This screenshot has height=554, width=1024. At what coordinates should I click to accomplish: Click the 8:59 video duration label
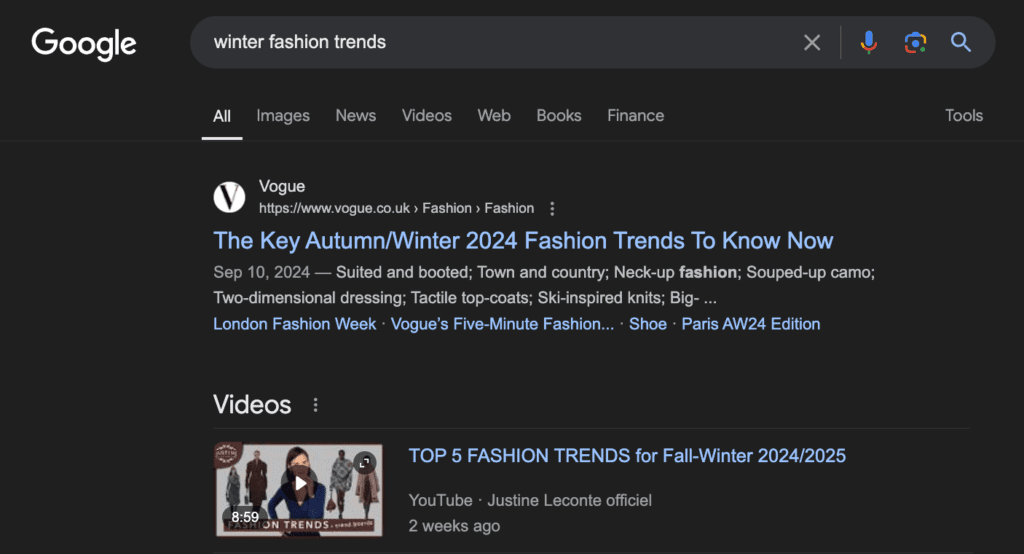(245, 517)
